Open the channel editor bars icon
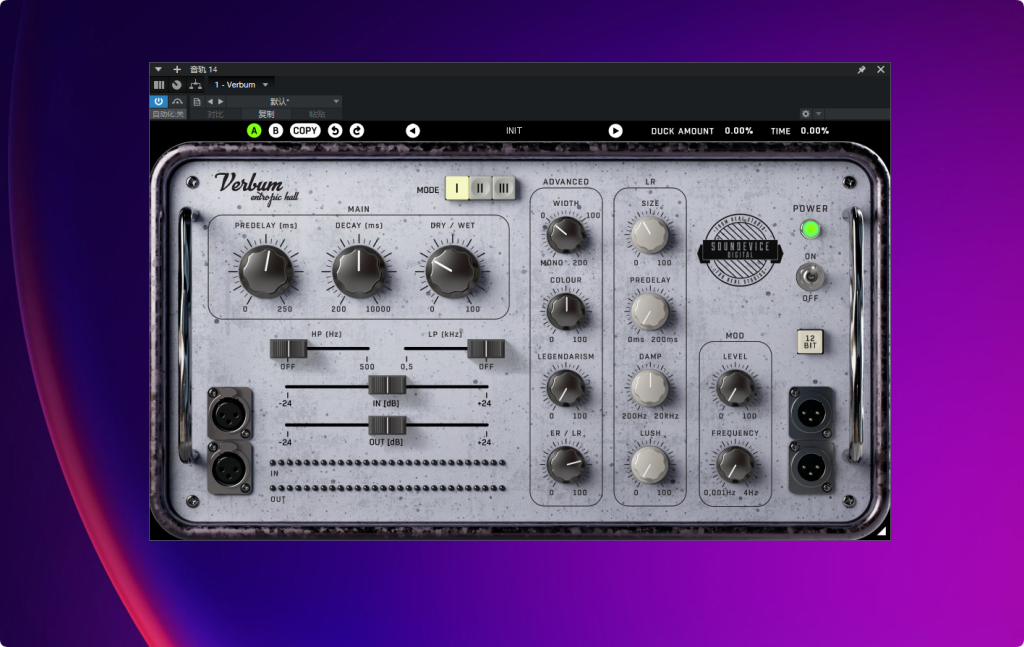 (x=159, y=85)
